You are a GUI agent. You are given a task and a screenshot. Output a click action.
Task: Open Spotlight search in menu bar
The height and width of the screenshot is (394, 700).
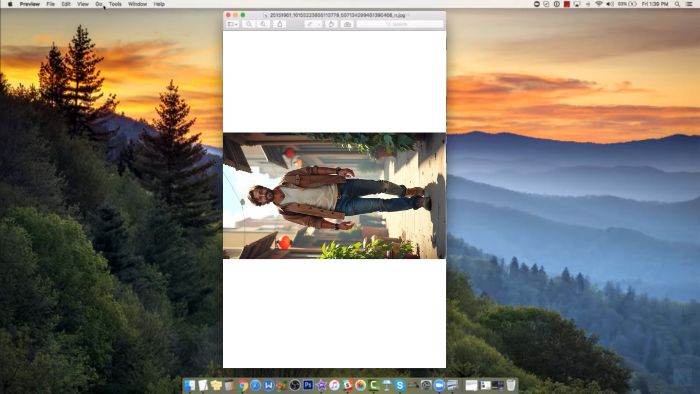(677, 4)
